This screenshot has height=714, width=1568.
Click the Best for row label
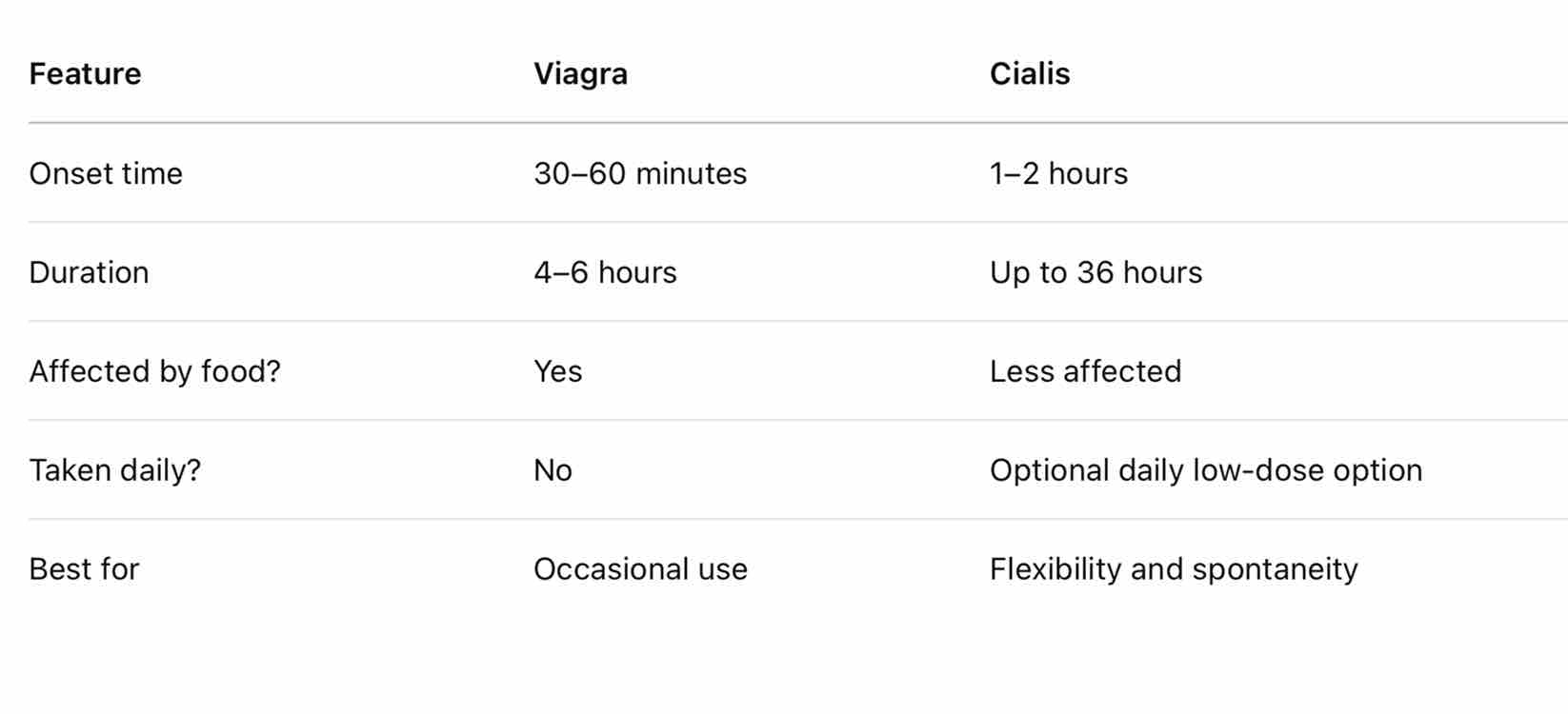[84, 569]
